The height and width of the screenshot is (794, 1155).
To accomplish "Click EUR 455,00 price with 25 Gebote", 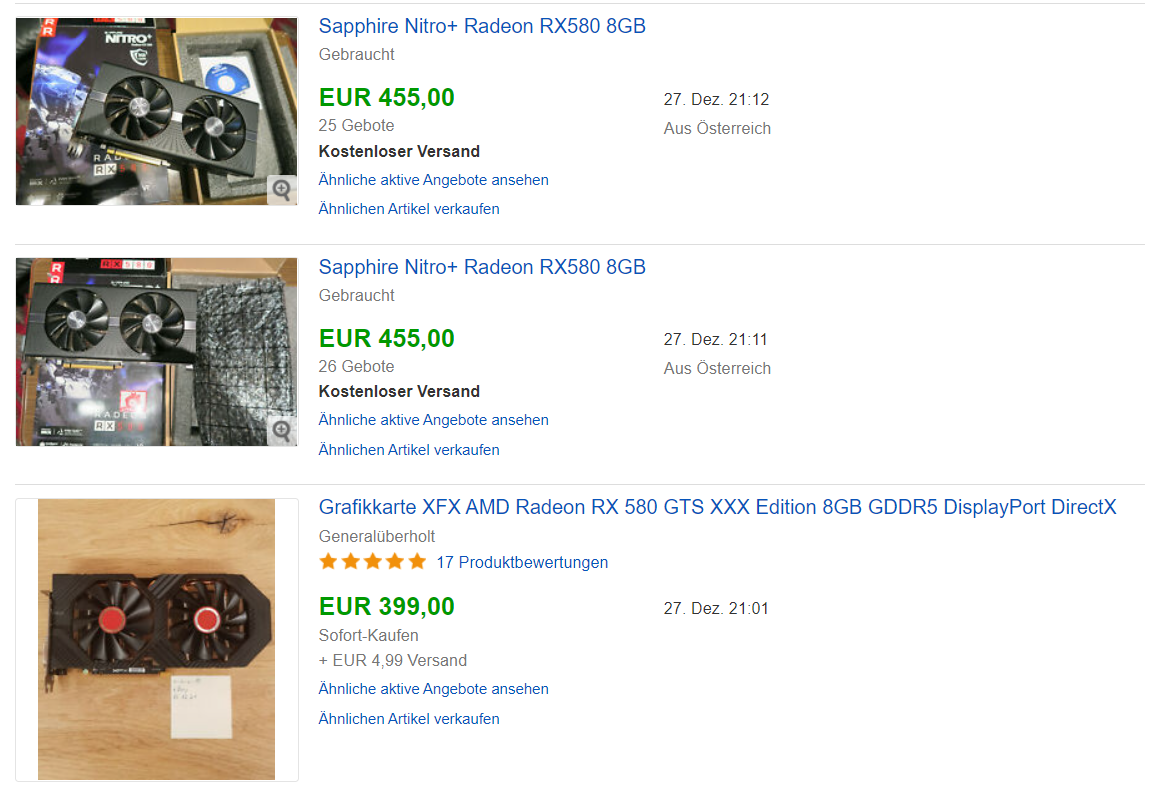I will pyautogui.click(x=387, y=97).
